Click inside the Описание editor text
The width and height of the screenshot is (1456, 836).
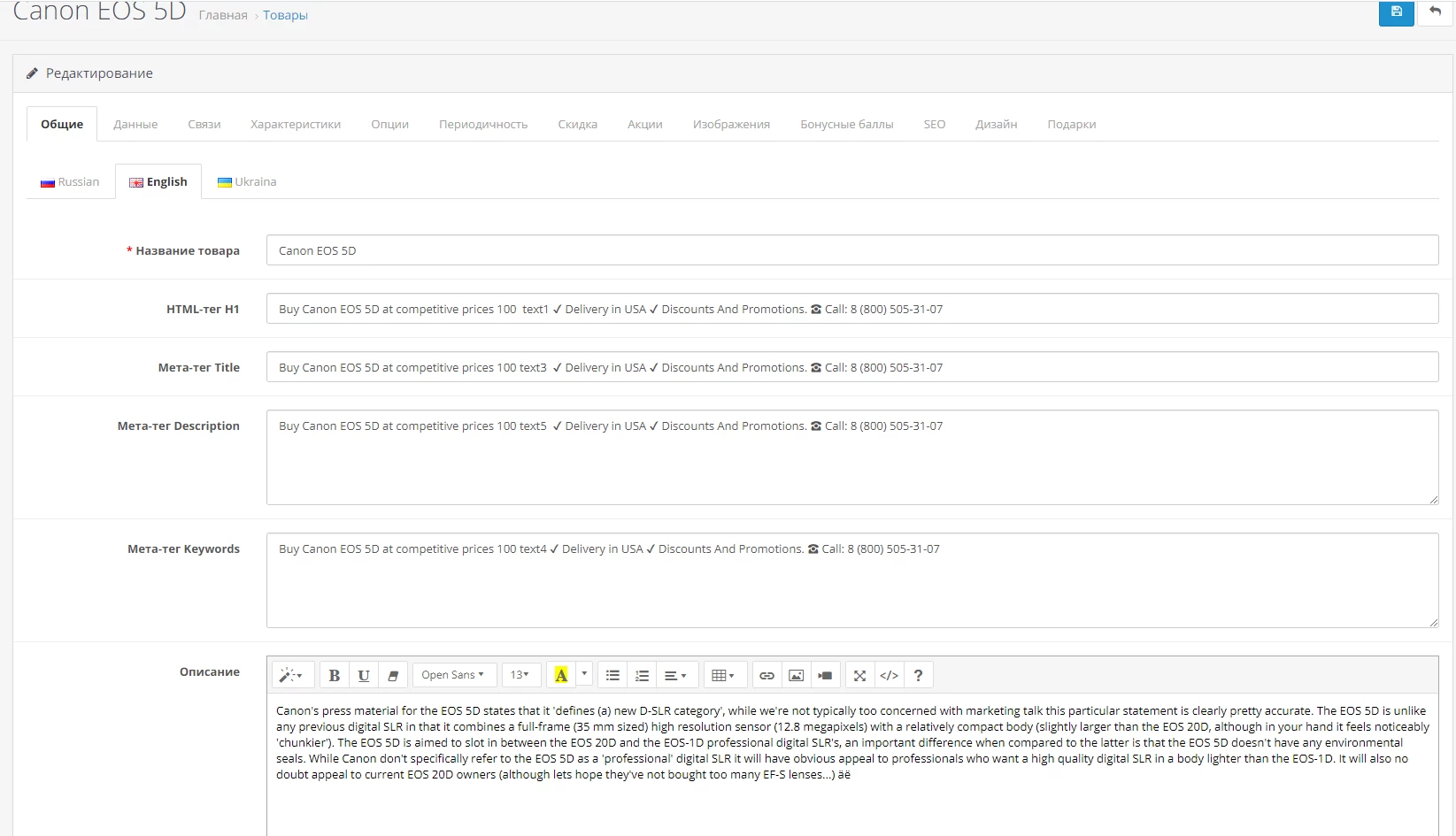coord(852,743)
